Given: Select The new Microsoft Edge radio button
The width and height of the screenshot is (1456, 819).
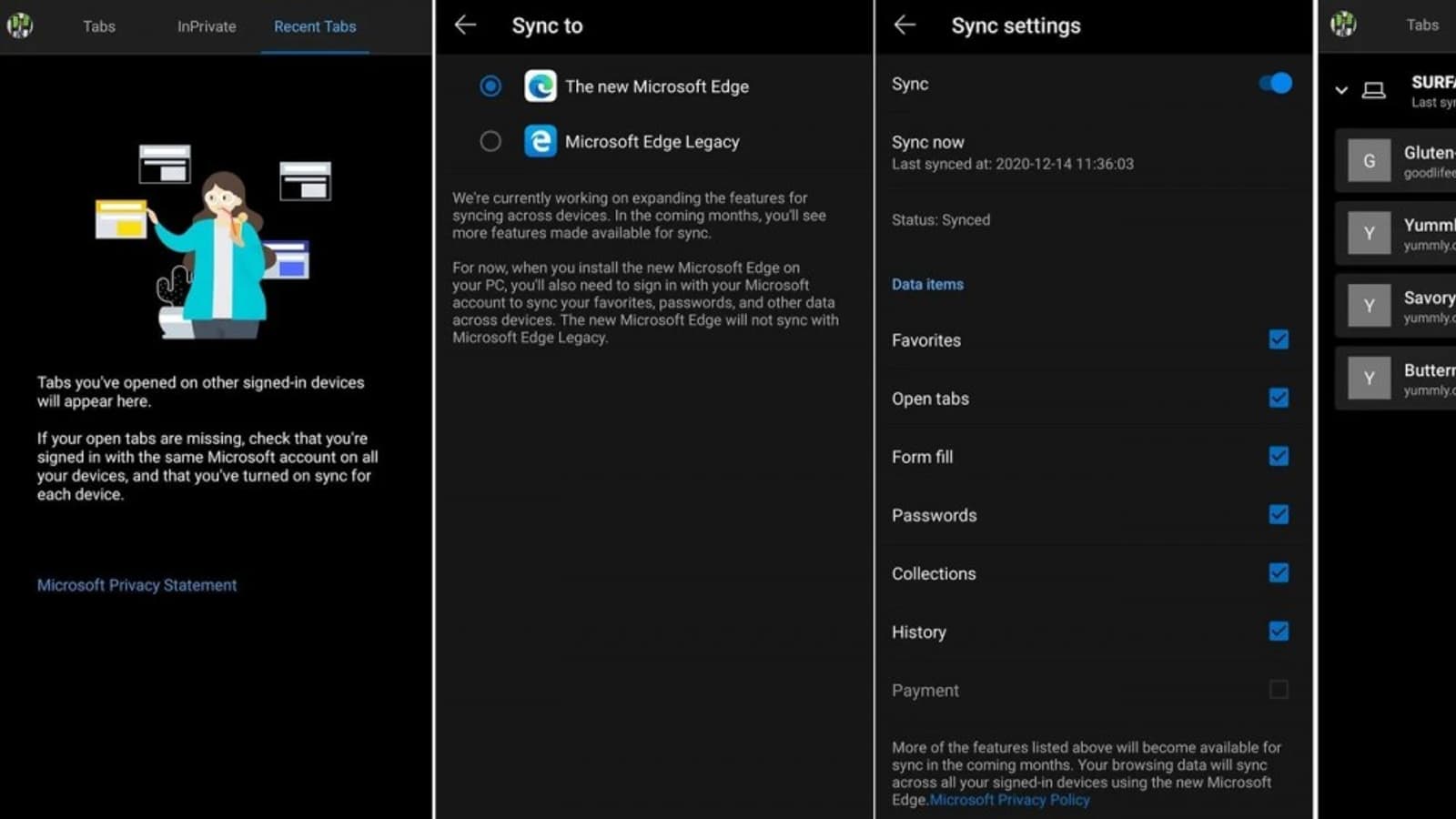Looking at the screenshot, I should (490, 86).
